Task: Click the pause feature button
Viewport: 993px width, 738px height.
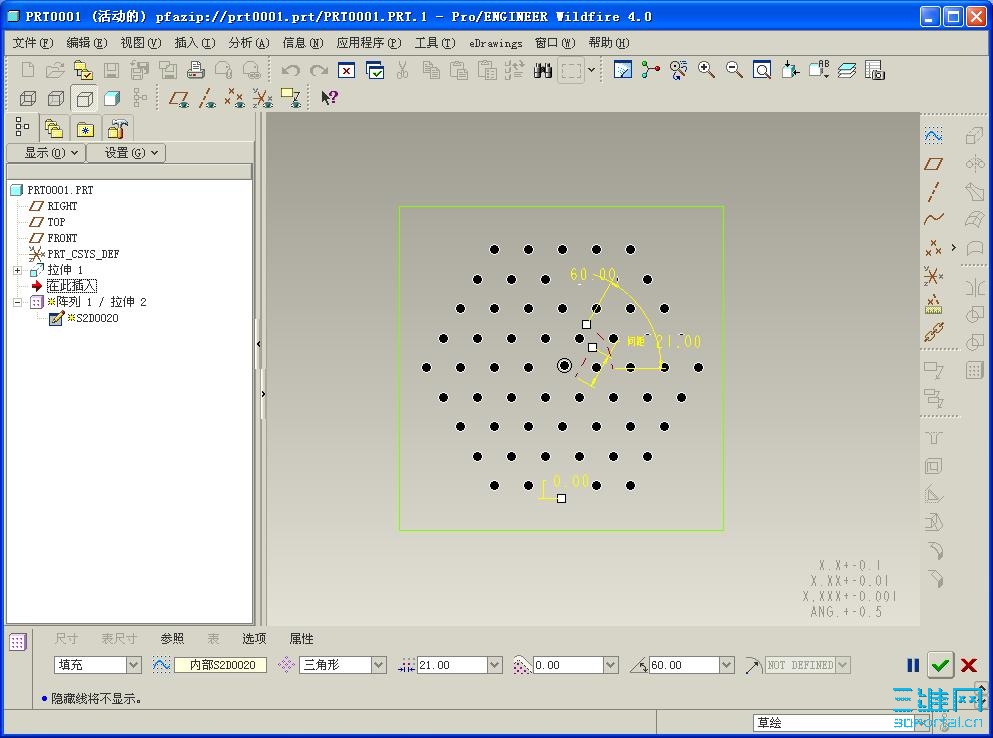Action: coord(913,665)
